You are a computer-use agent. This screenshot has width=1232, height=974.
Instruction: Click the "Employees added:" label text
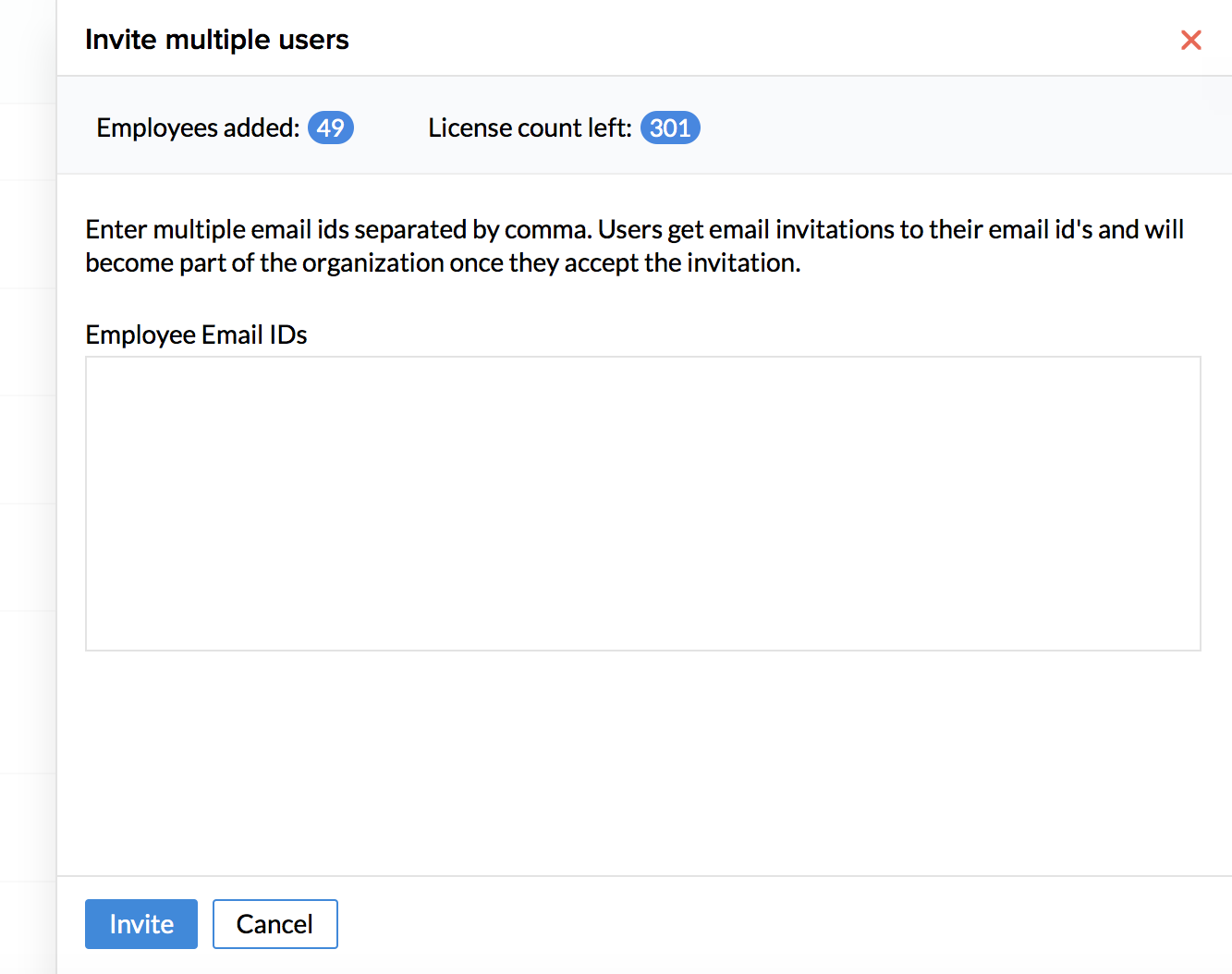198,128
